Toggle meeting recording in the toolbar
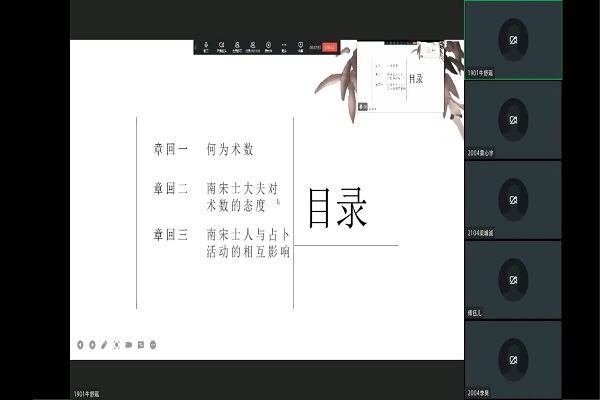600x400 pixels. pyautogui.click(x=268, y=46)
